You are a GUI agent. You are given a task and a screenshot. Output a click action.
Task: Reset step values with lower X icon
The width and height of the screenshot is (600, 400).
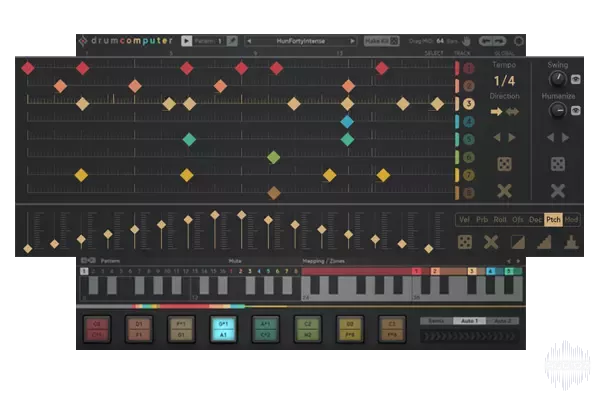pyautogui.click(x=491, y=242)
